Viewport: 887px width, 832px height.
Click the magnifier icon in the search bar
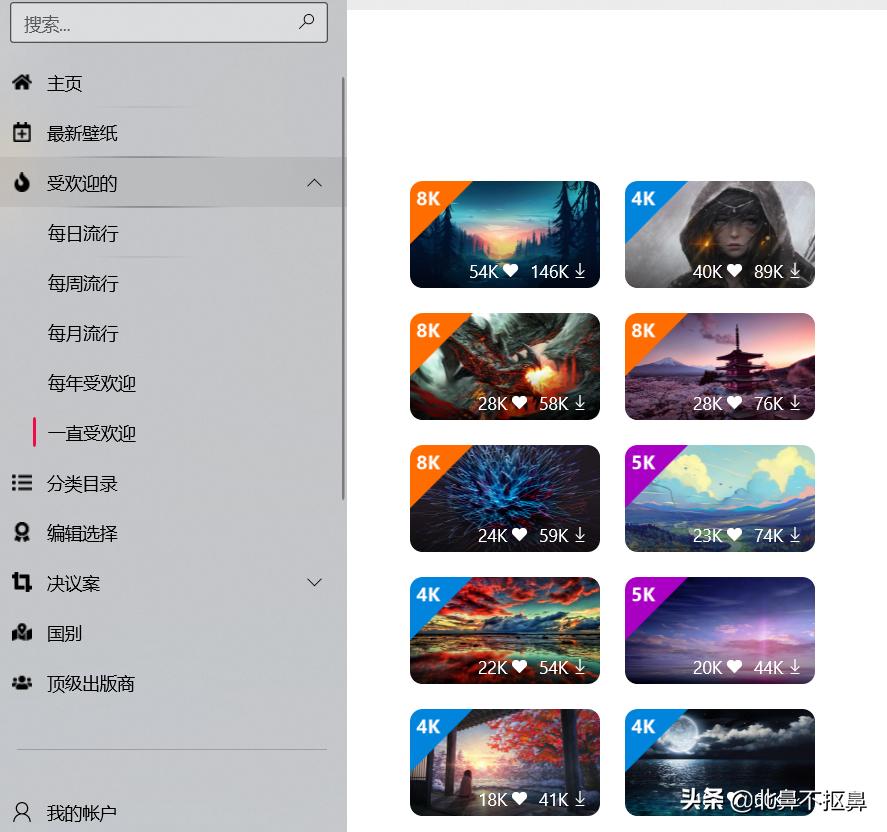[x=306, y=22]
